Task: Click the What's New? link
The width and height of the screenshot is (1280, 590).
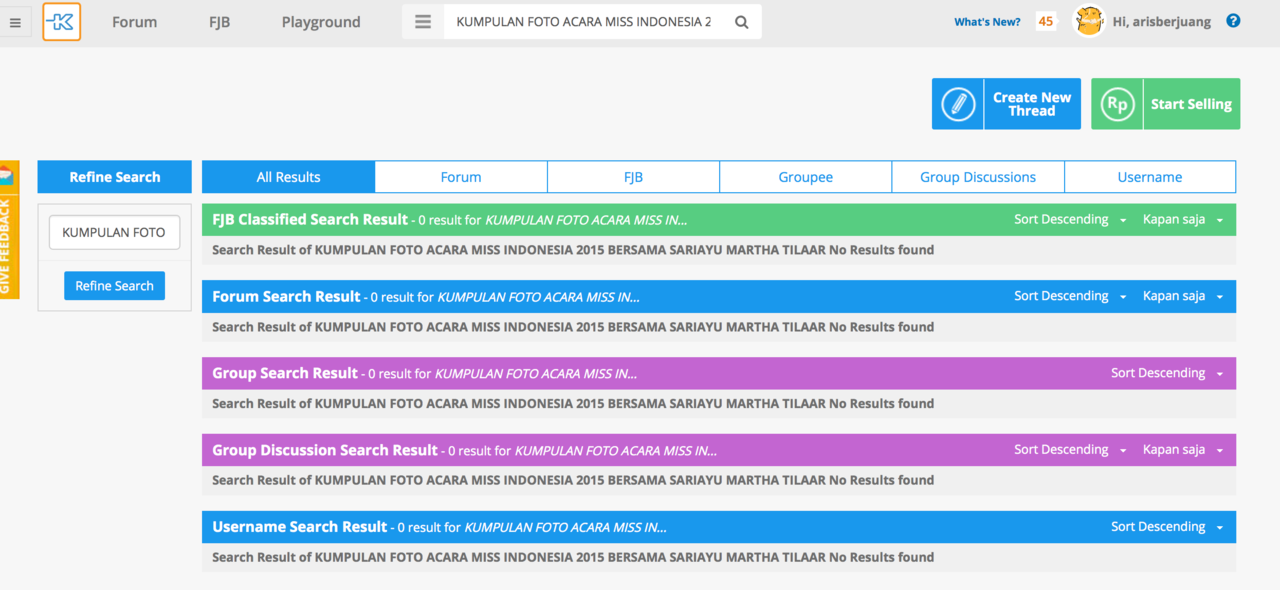Action: point(987,22)
